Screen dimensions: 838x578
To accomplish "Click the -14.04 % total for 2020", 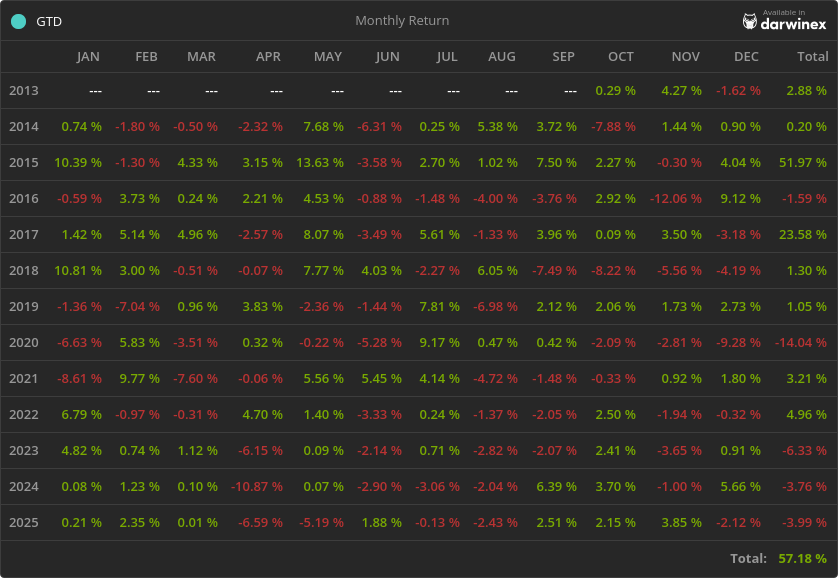I will [x=800, y=343].
